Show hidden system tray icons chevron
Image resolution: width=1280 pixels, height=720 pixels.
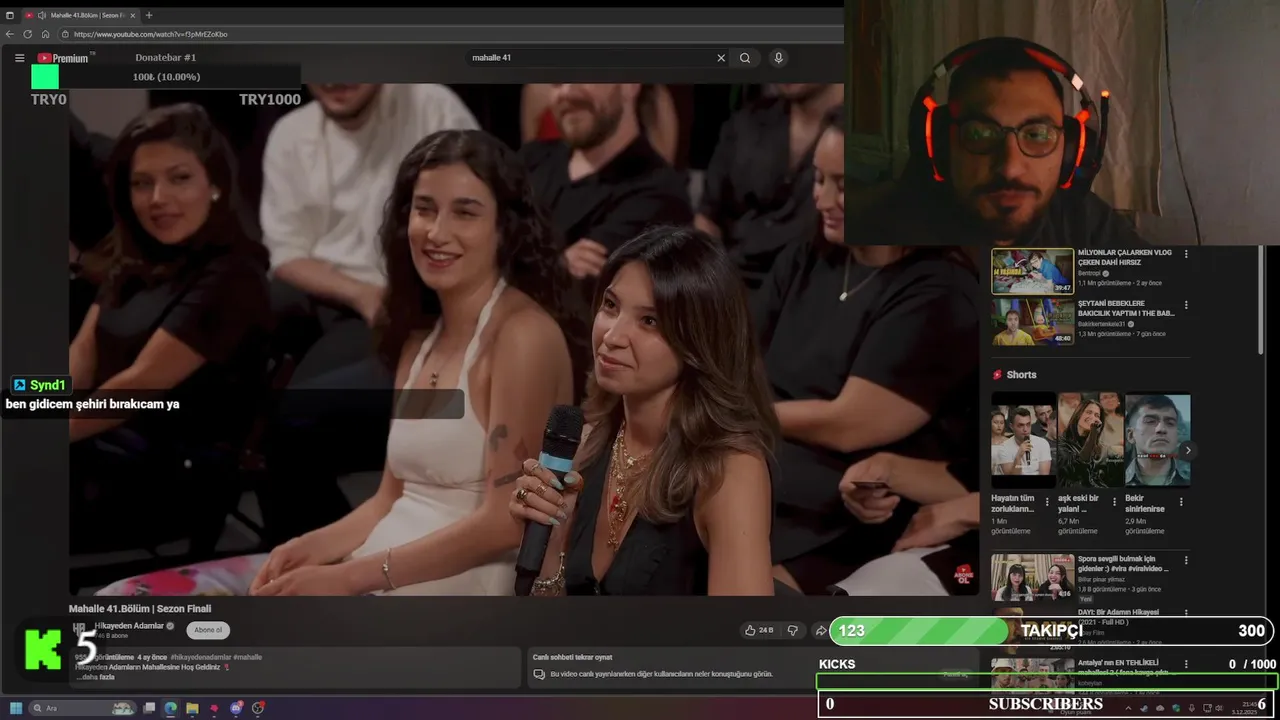(x=1130, y=708)
